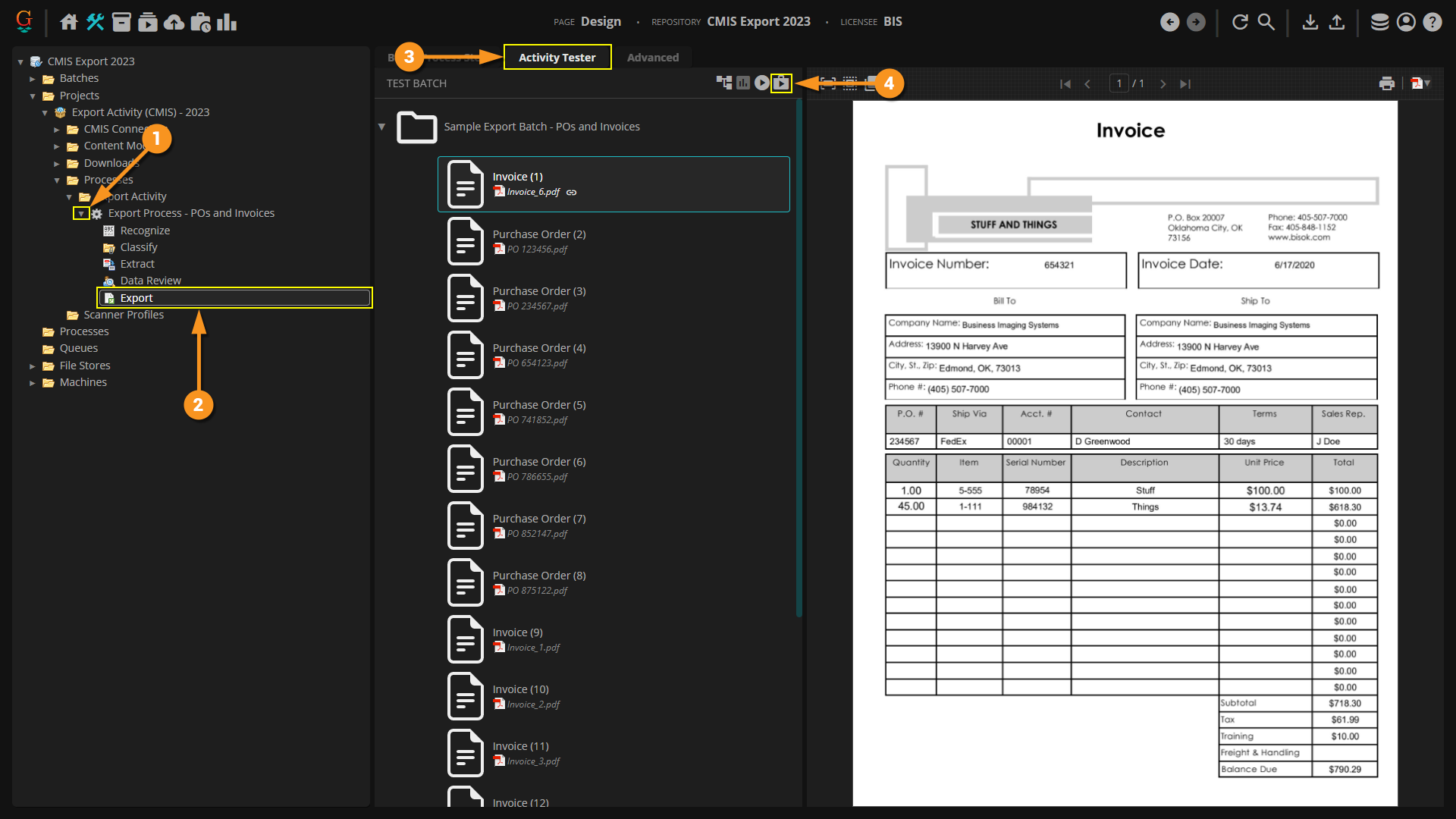Click the user account icon
The width and height of the screenshot is (1456, 819).
tap(1406, 22)
